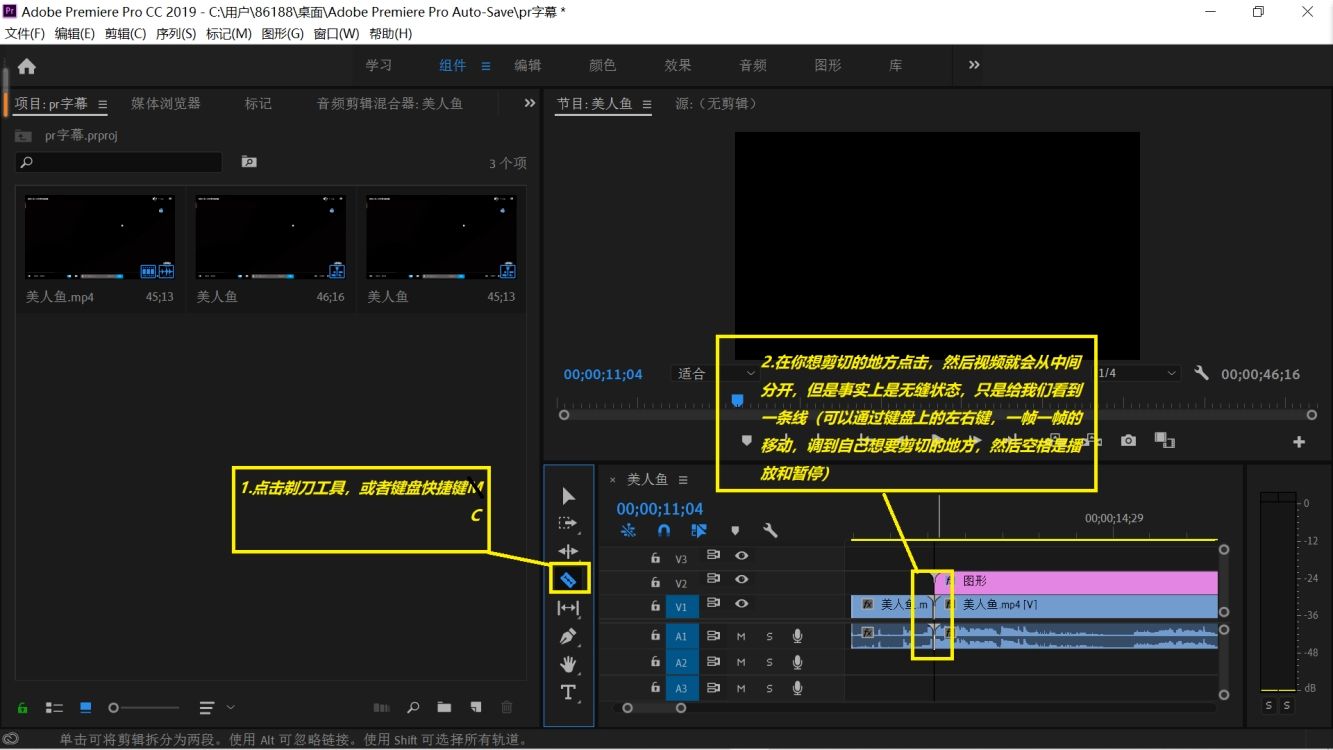
Task: Solo audio track A2
Action: (770, 662)
